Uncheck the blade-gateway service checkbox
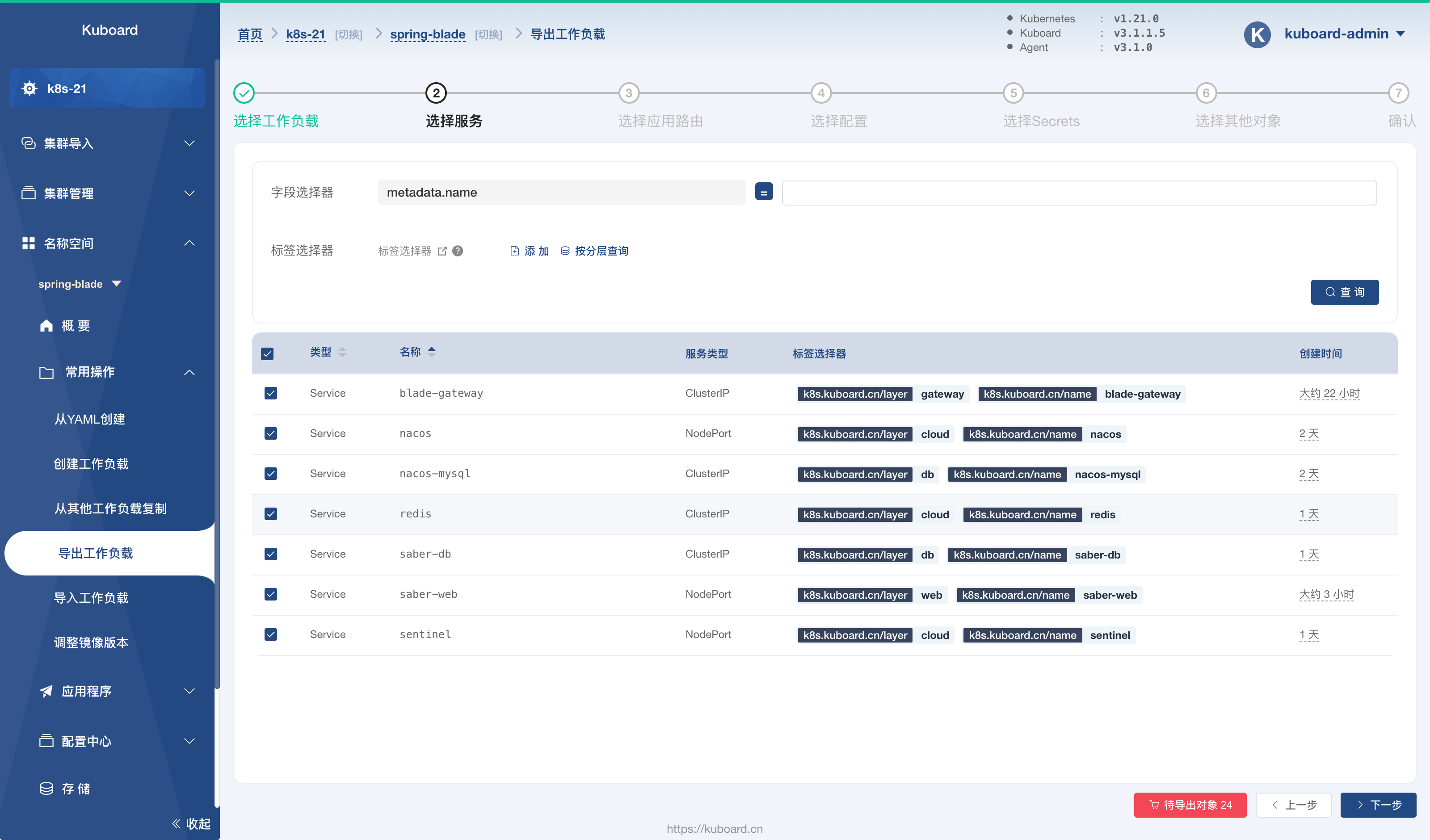Image resolution: width=1430 pixels, height=840 pixels. click(271, 393)
